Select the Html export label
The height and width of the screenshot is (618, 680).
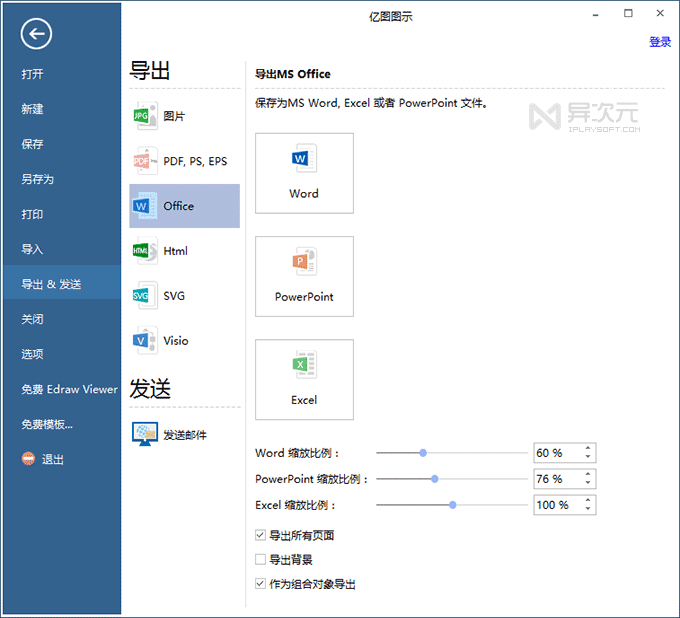point(176,251)
